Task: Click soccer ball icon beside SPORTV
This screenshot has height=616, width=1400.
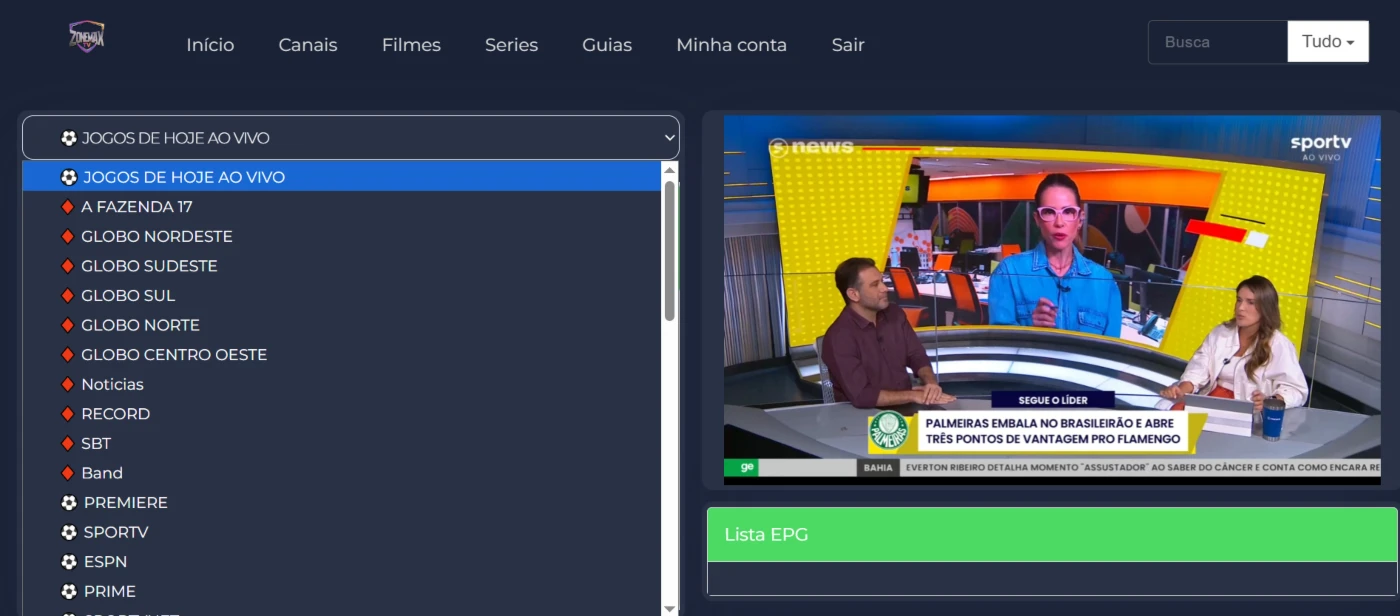Action: 69,532
